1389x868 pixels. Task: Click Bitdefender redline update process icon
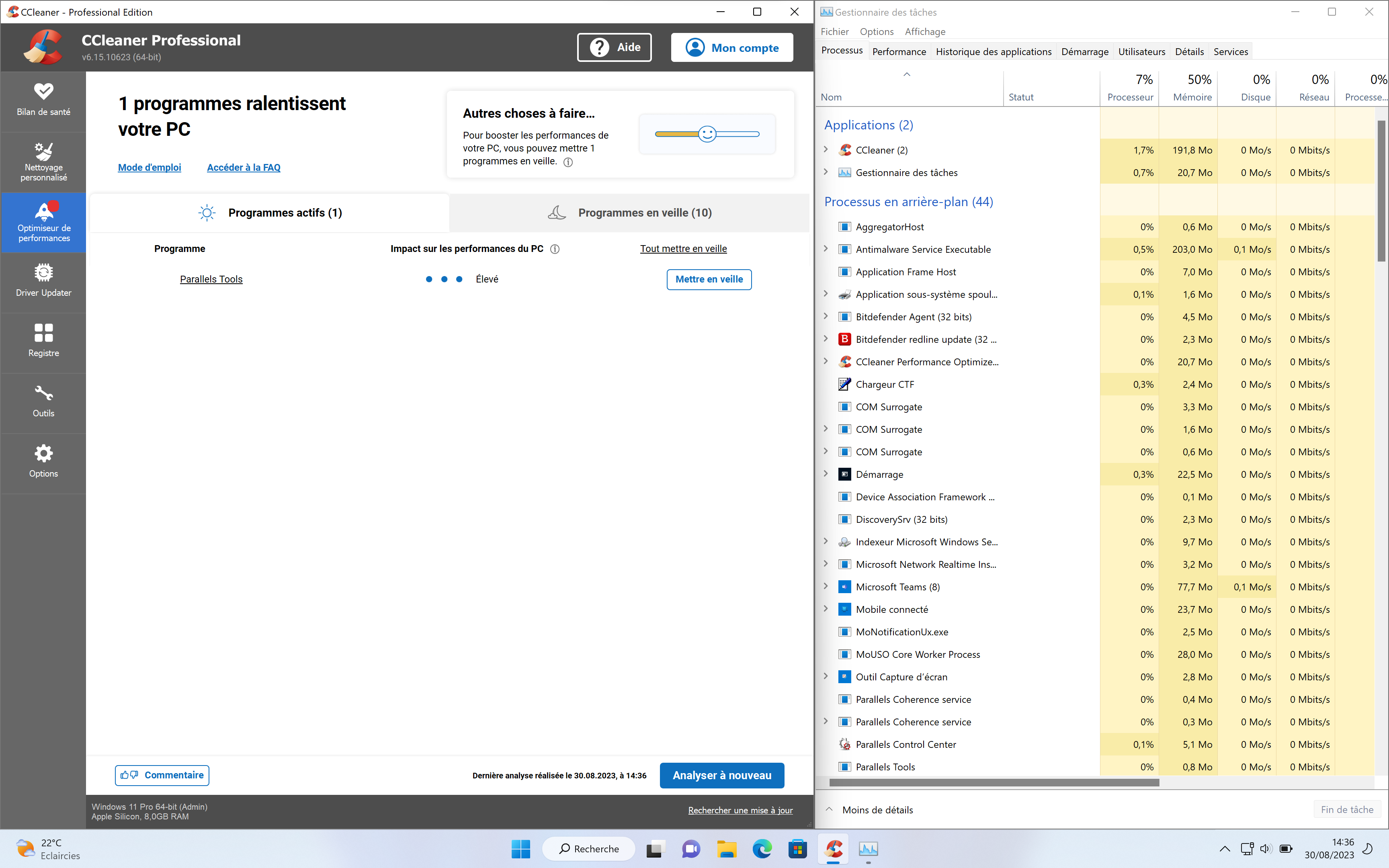tap(844, 339)
